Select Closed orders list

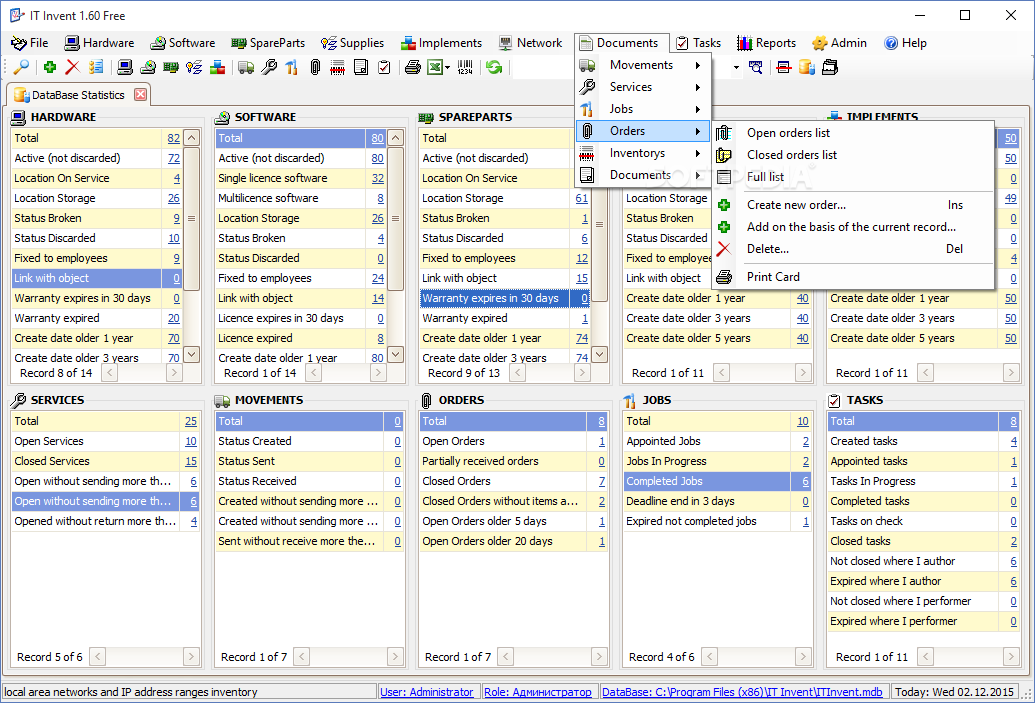click(853, 154)
